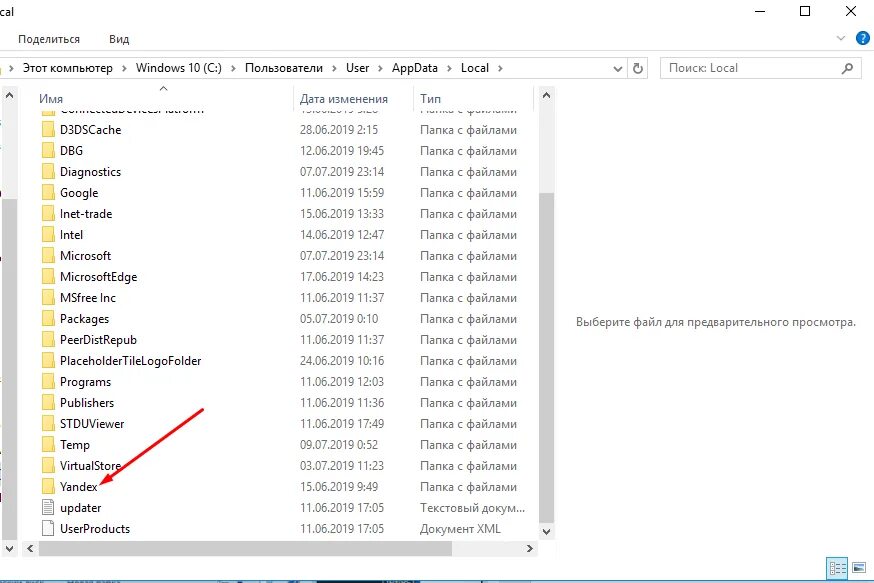Expand chevron after Windows 10 (C:)

pos(233,68)
